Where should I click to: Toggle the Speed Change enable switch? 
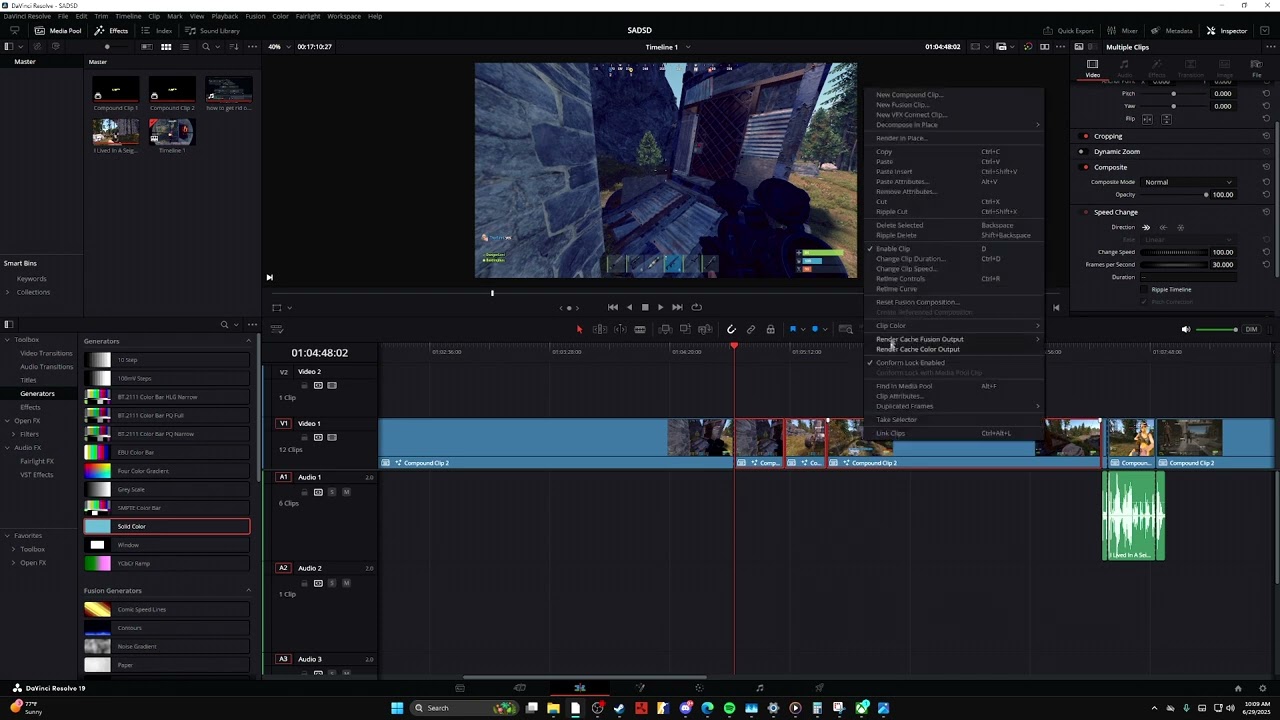[x=1085, y=212]
